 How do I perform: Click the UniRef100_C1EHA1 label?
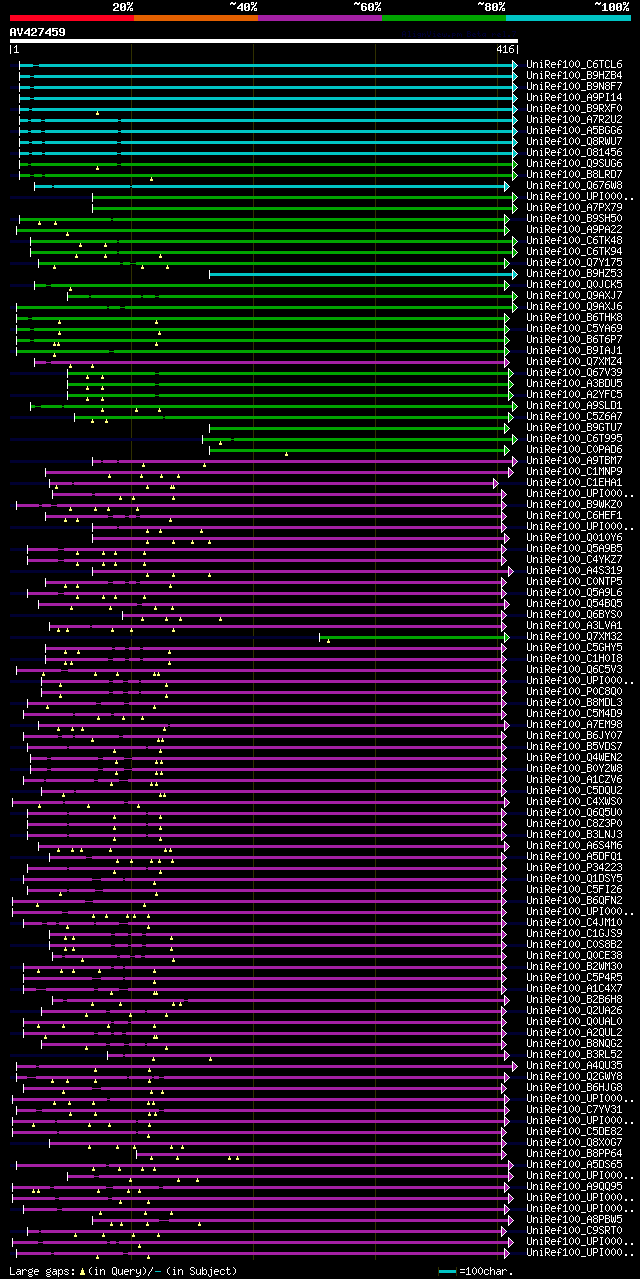tap(573, 482)
